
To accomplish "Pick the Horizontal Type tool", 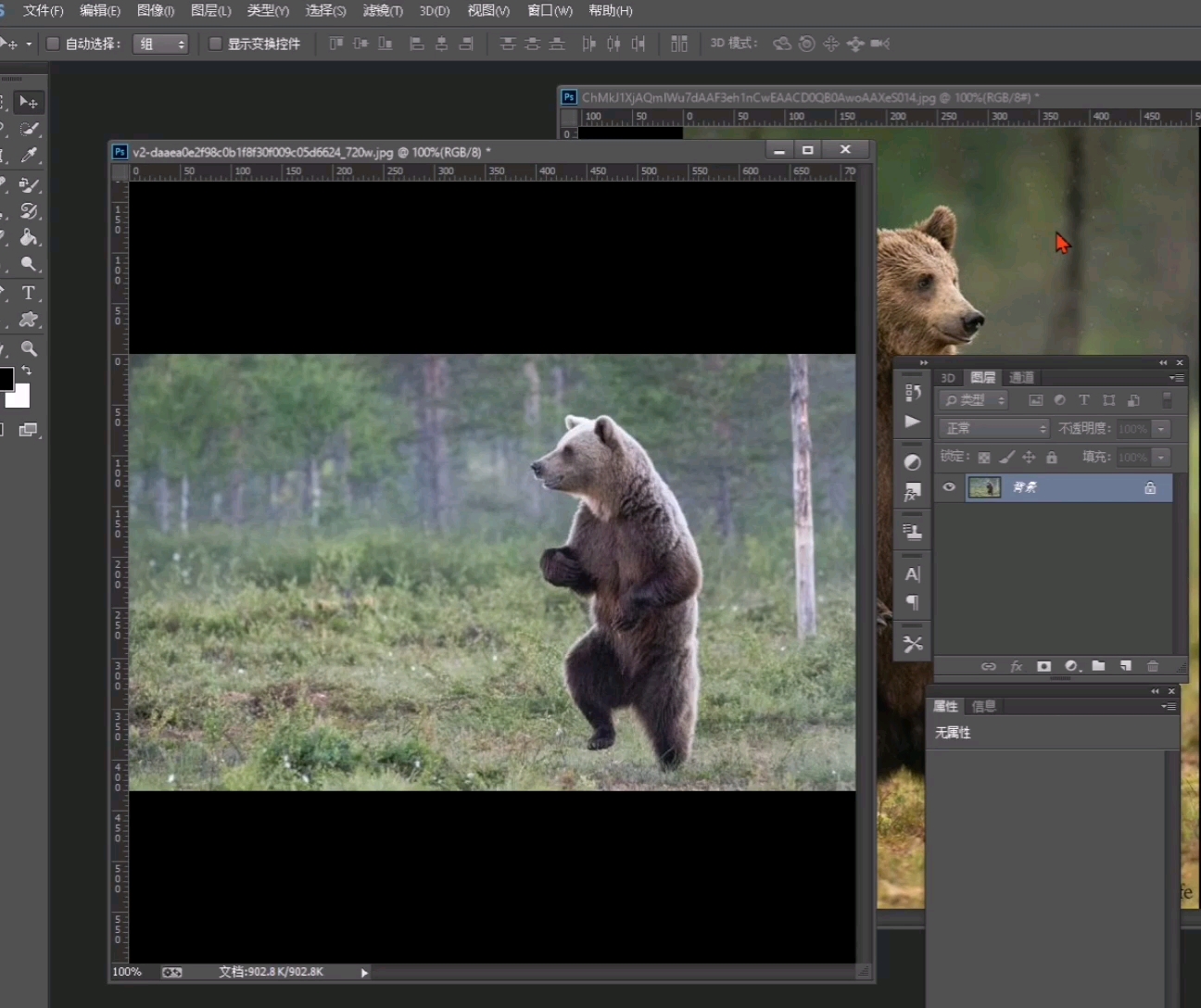I will 29,293.
